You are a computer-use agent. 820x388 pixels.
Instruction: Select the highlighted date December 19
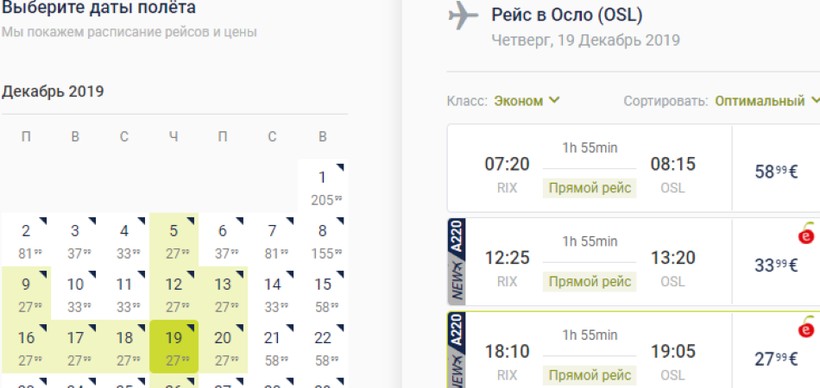(174, 347)
